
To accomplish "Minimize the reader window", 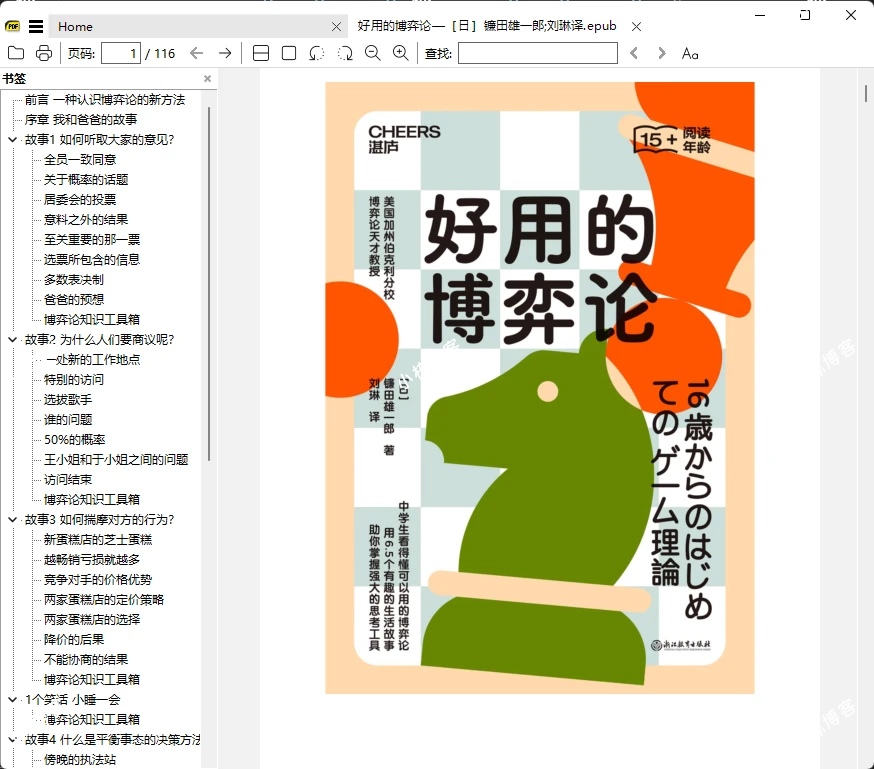I will pyautogui.click(x=760, y=15).
